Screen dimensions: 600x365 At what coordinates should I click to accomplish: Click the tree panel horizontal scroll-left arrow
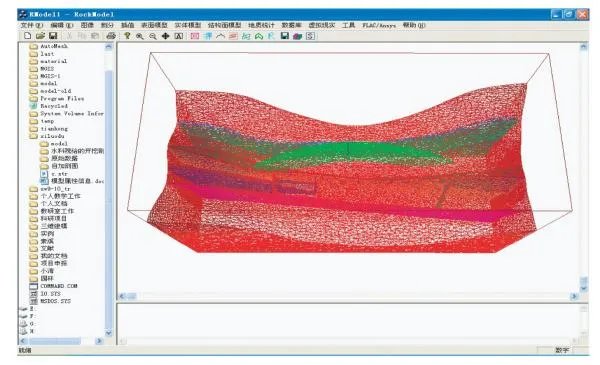point(23,341)
